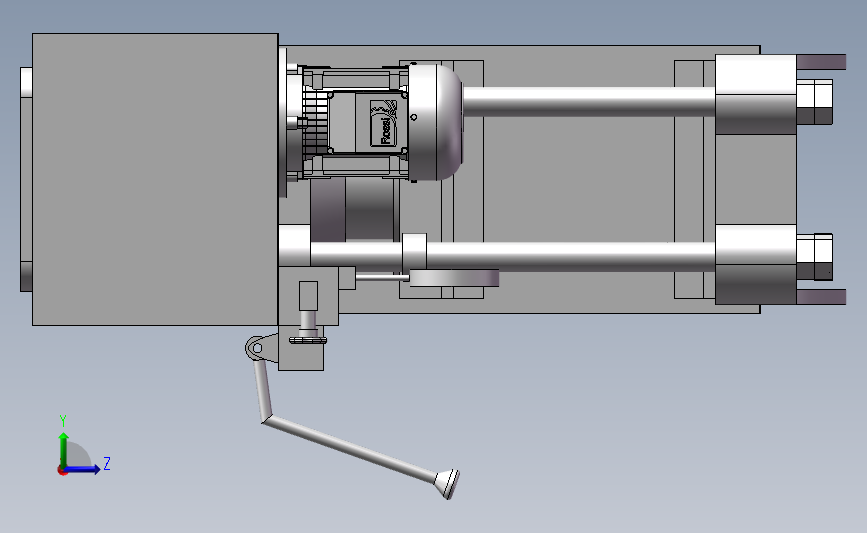Image resolution: width=867 pixels, height=533 pixels.
Task: Select the long angled lever arm
Action: [349, 447]
